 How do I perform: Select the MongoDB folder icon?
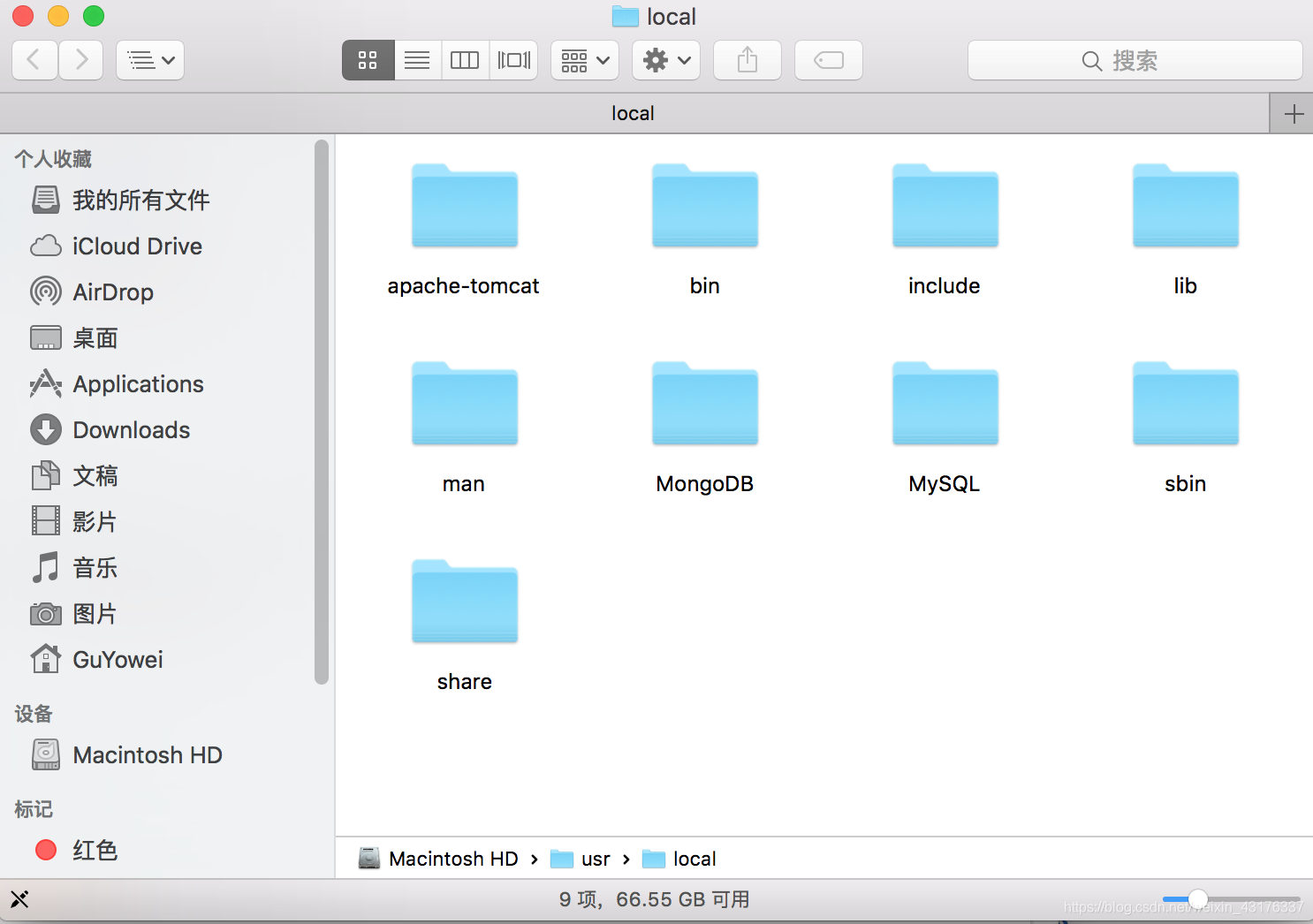click(x=705, y=404)
